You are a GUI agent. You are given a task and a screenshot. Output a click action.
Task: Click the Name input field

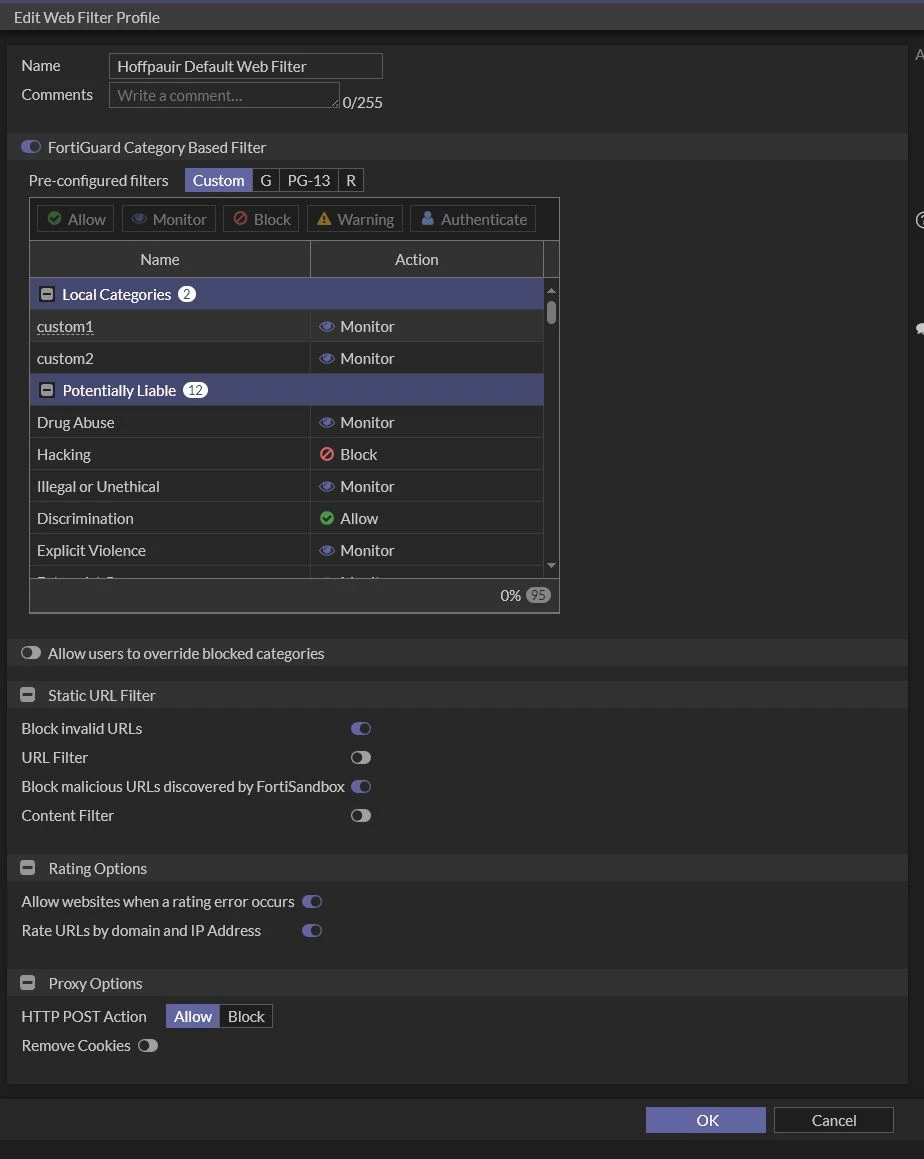pos(245,66)
